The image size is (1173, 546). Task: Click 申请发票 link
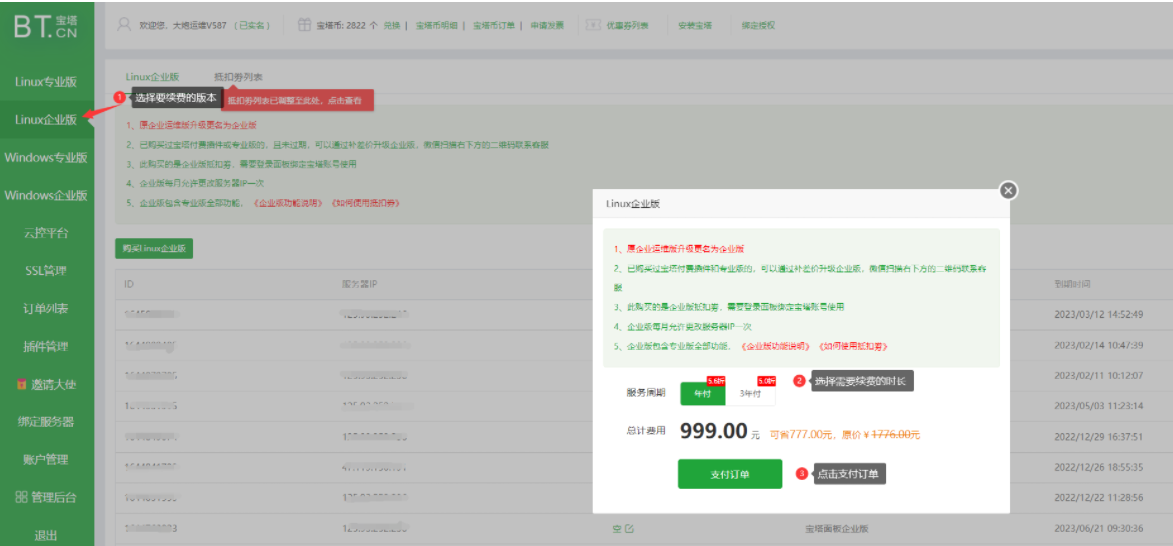point(547,25)
